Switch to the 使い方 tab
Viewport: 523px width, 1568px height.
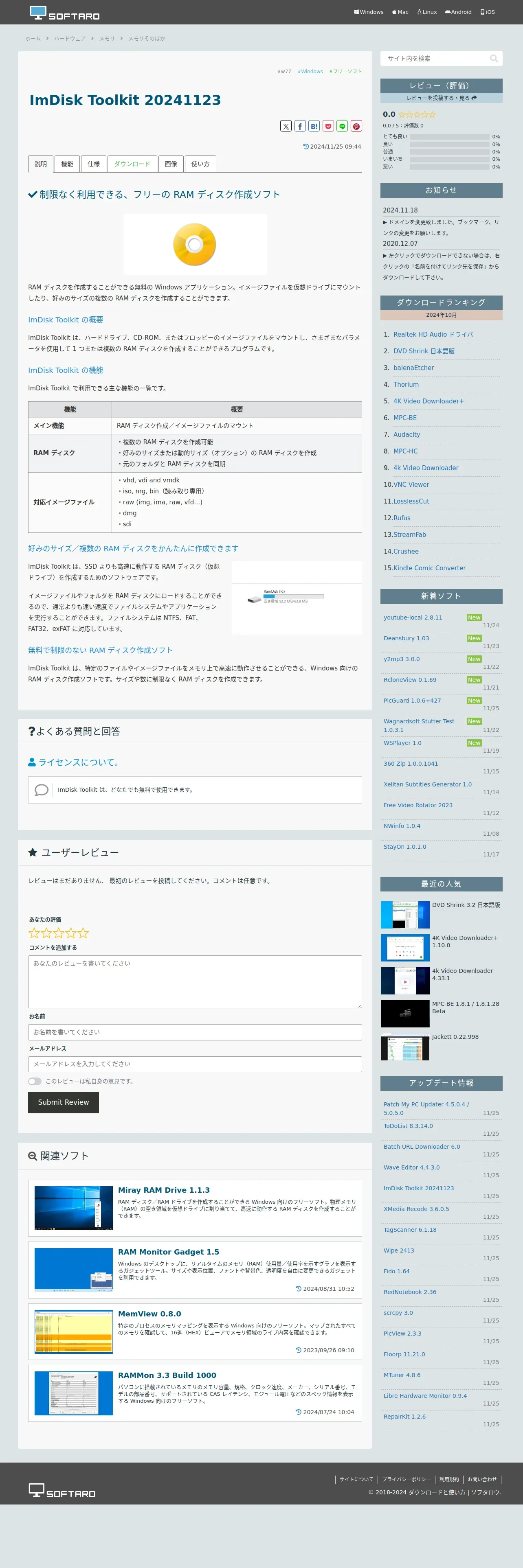[x=200, y=164]
